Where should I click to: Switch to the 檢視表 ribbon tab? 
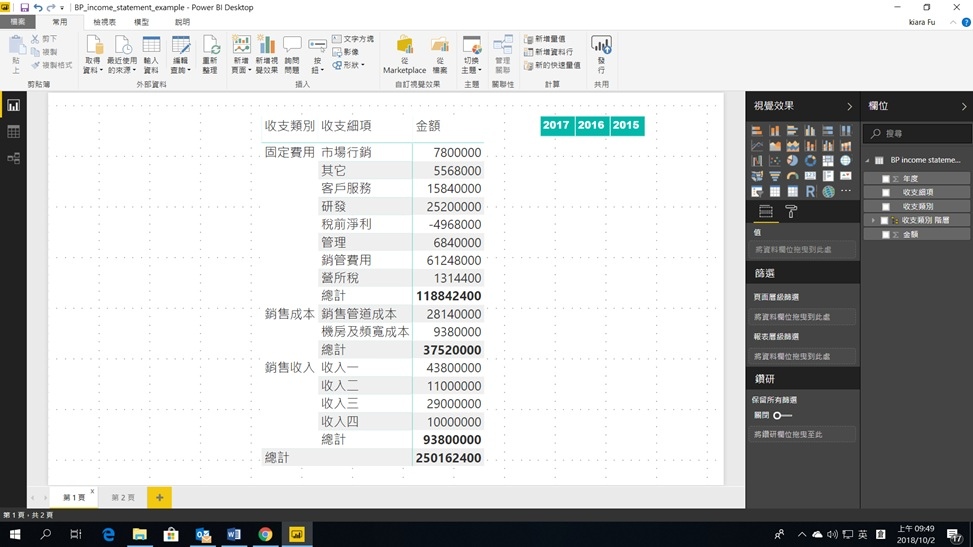pos(104,22)
